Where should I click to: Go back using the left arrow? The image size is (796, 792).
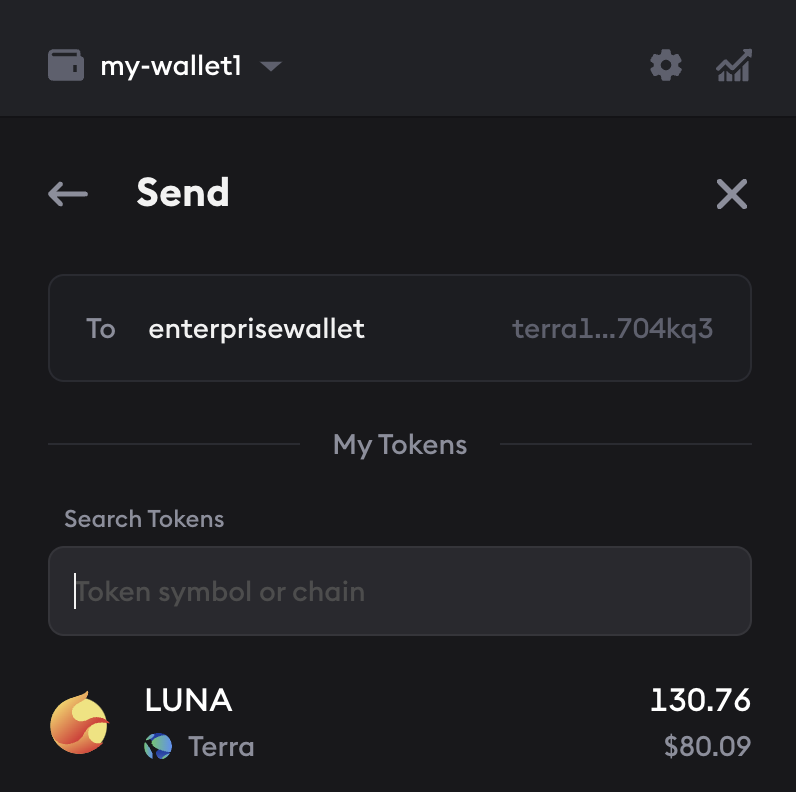(68, 194)
